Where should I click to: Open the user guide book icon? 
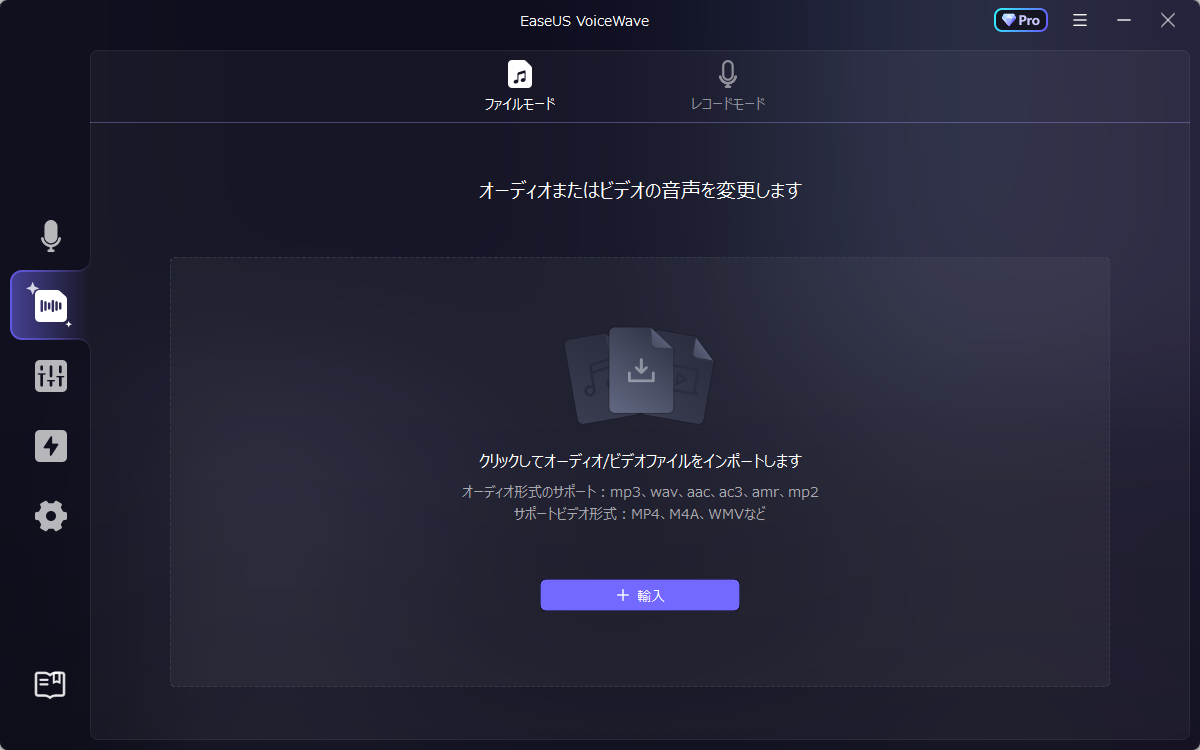click(50, 684)
